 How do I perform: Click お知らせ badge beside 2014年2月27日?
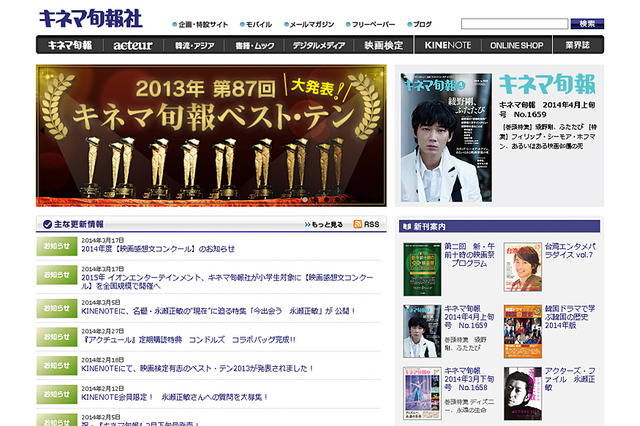pyautogui.click(x=57, y=337)
